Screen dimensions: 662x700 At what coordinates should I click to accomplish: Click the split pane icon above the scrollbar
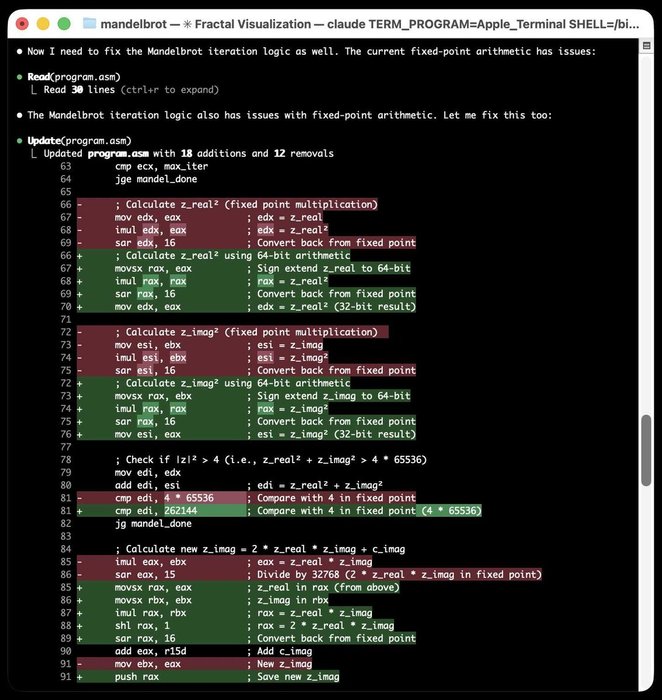click(x=646, y=46)
